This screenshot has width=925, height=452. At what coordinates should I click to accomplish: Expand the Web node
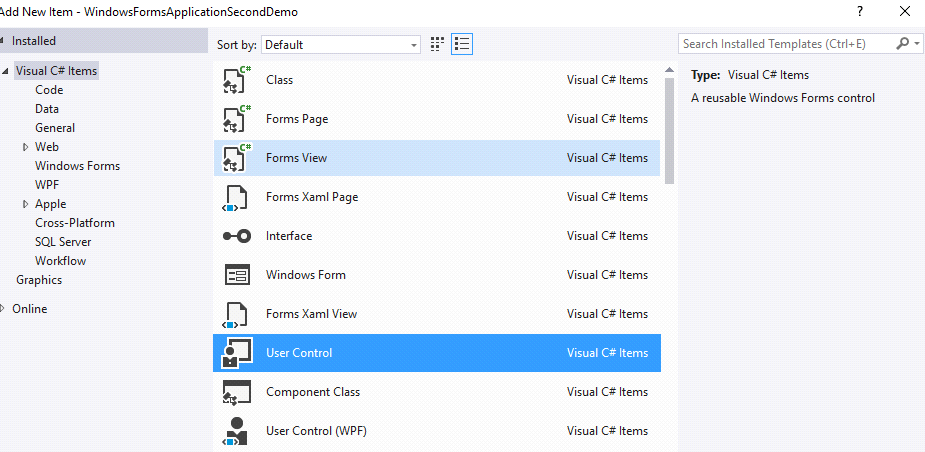coord(25,147)
